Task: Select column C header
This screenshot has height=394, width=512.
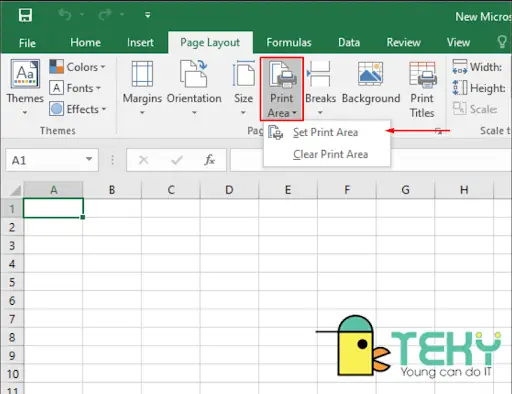Action: point(171,190)
